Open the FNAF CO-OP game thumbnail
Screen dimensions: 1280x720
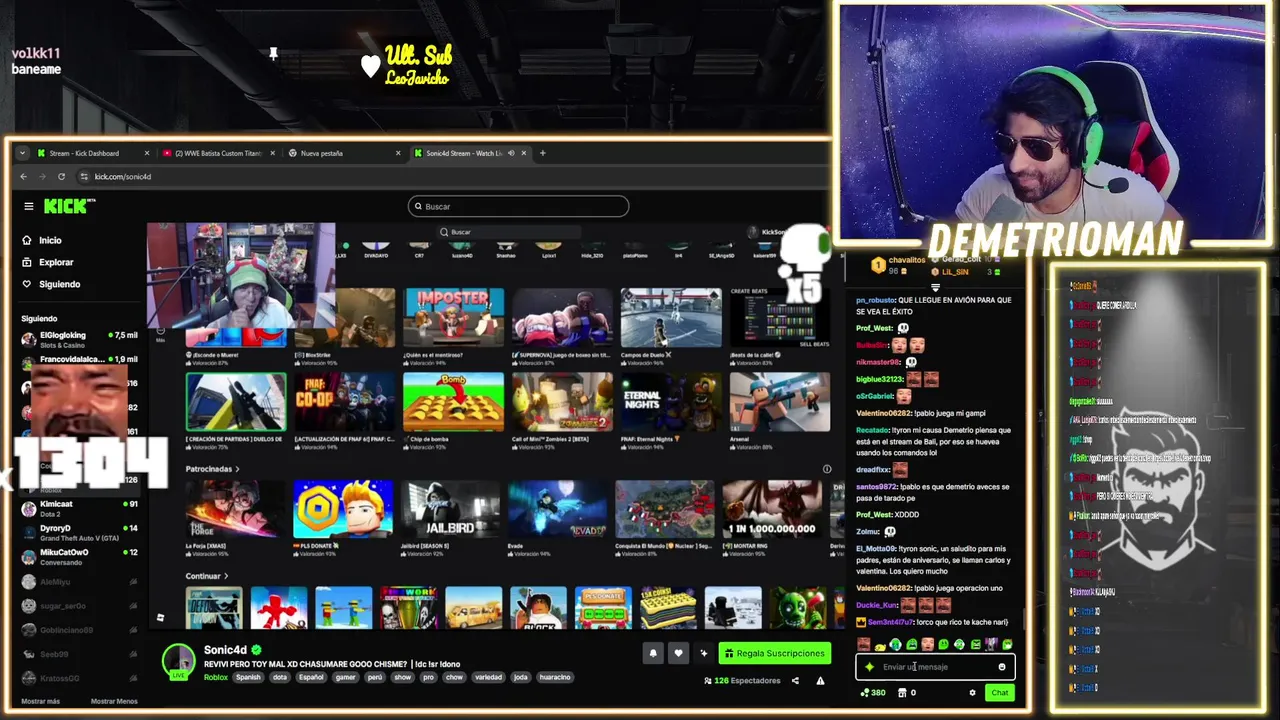344,401
